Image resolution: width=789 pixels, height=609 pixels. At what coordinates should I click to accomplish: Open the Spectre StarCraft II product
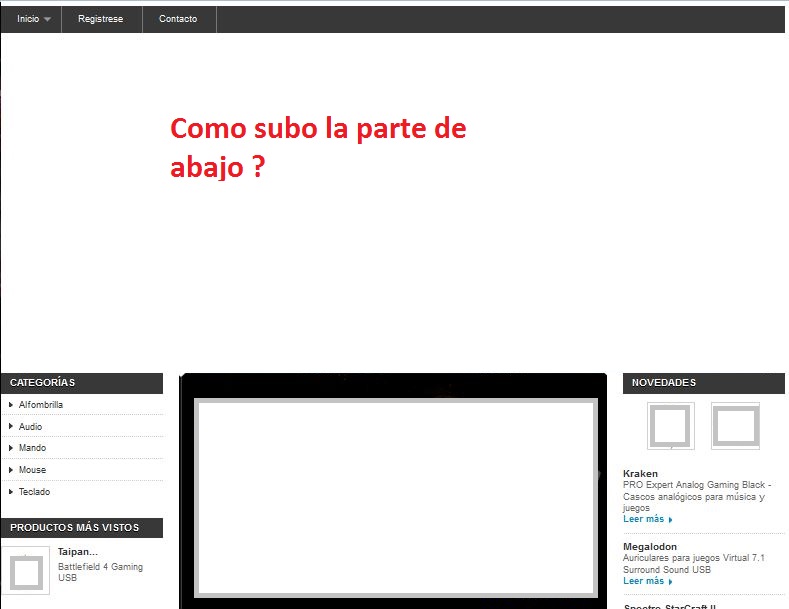pyautogui.click(x=670, y=605)
